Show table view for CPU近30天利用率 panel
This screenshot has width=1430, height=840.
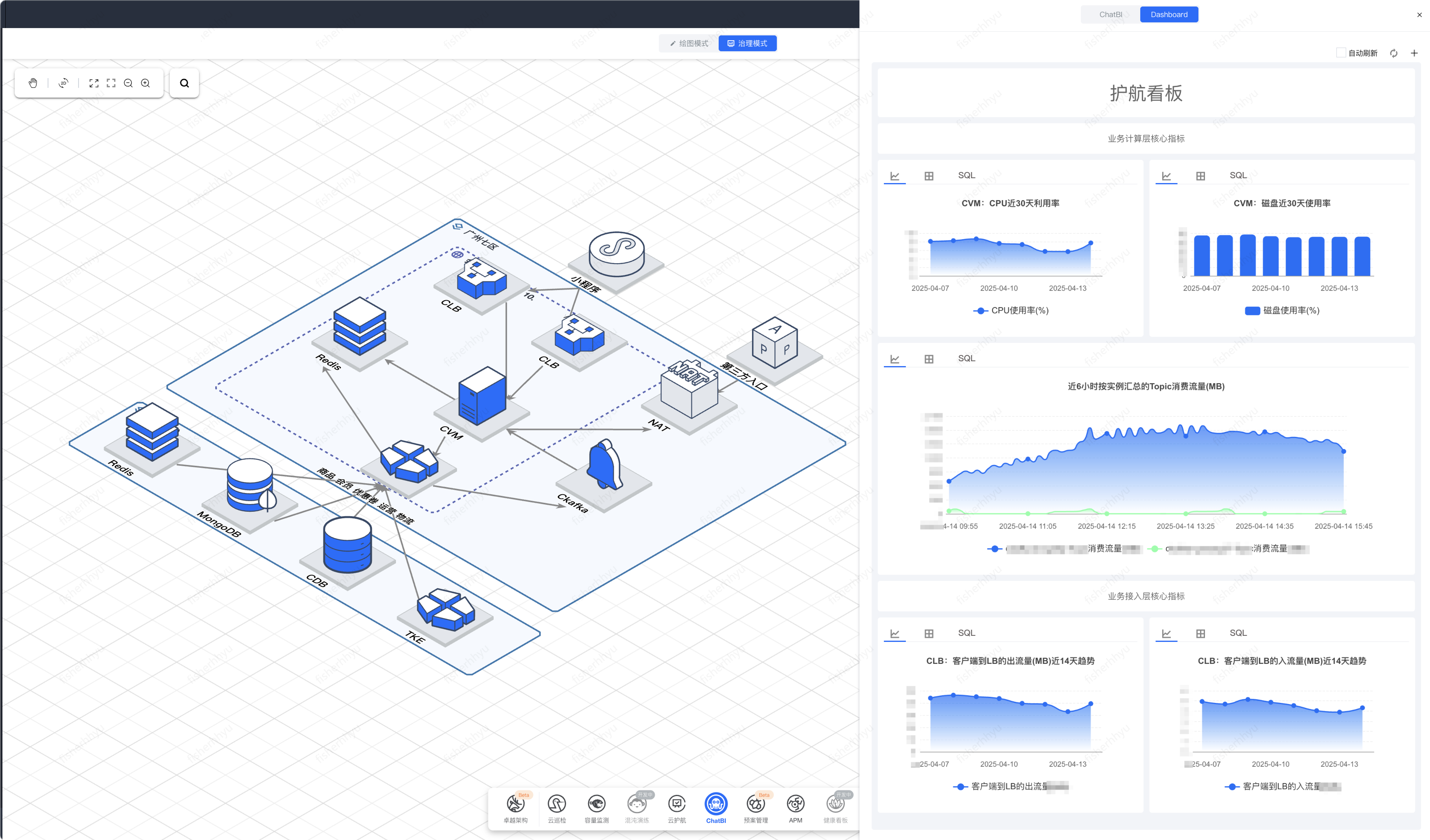point(929,176)
